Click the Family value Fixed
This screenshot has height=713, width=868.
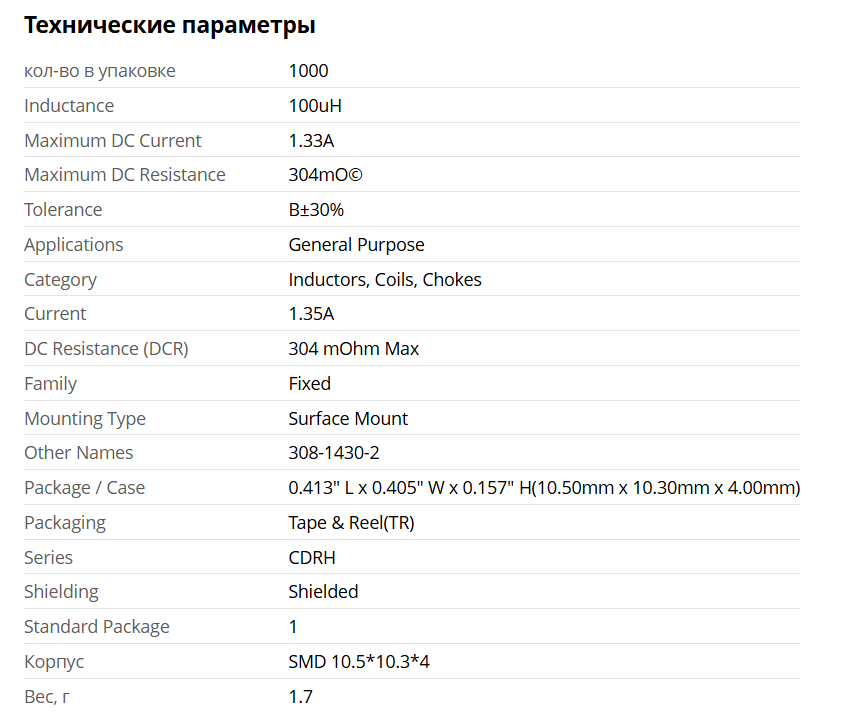point(309,384)
